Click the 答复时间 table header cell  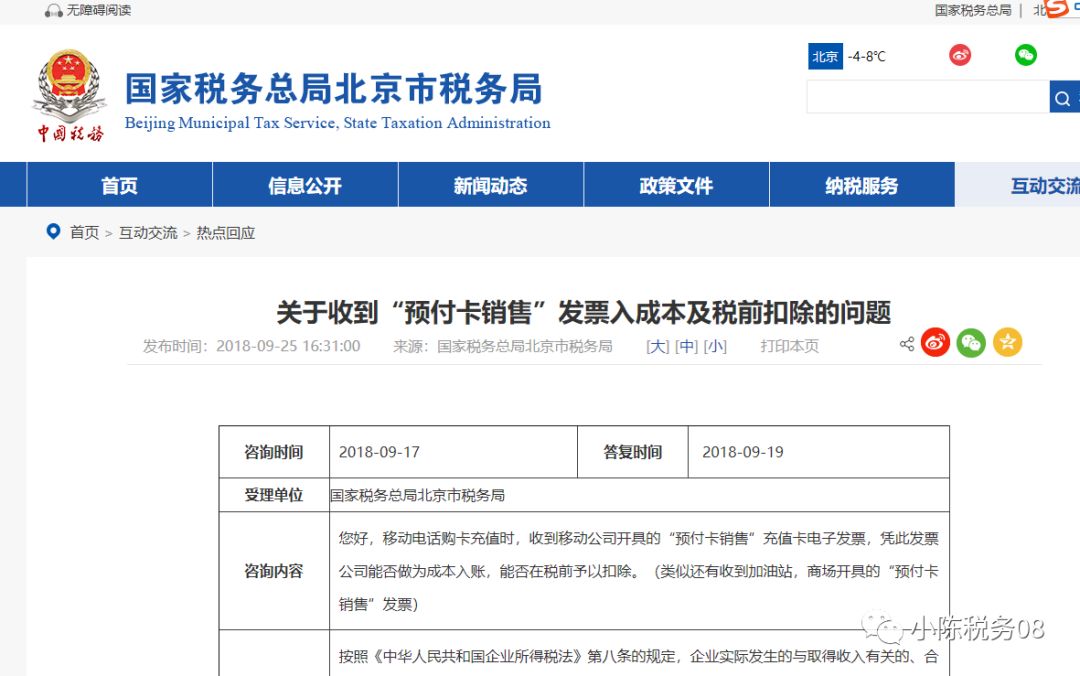632,452
